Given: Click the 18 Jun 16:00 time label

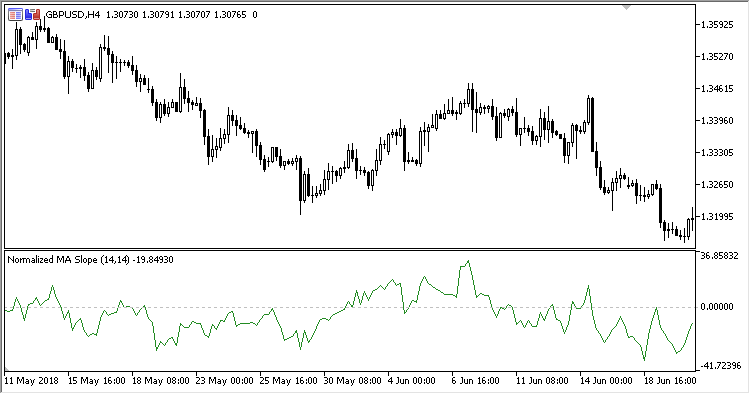Looking at the screenshot, I should point(671,381).
